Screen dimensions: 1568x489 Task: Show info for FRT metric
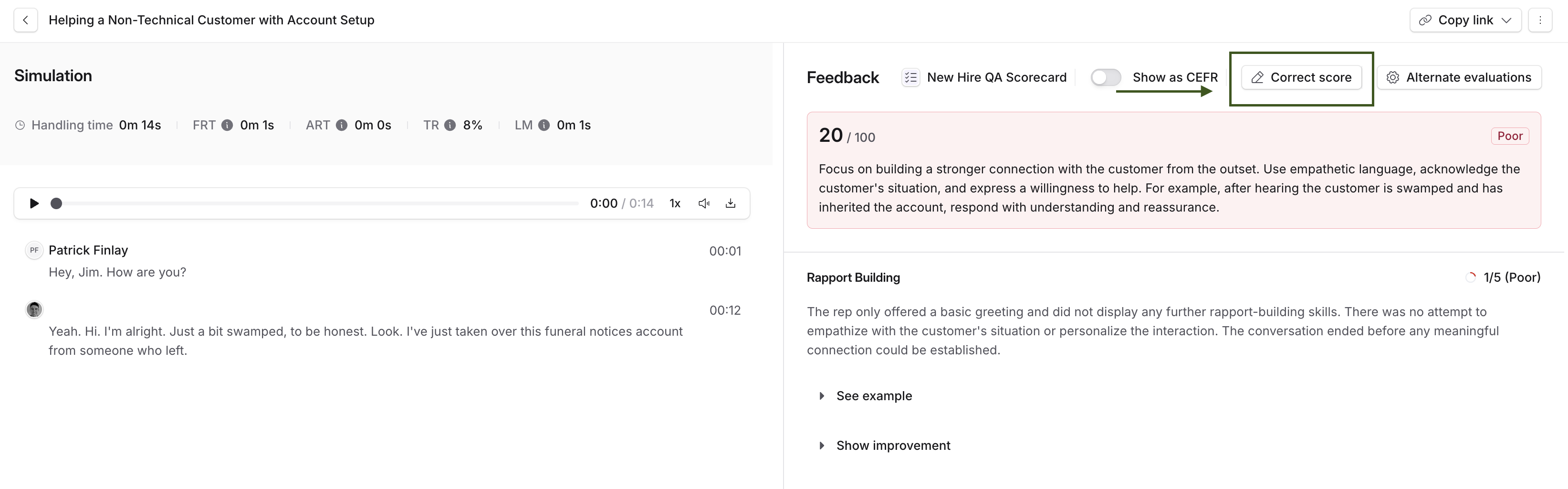coord(227,125)
